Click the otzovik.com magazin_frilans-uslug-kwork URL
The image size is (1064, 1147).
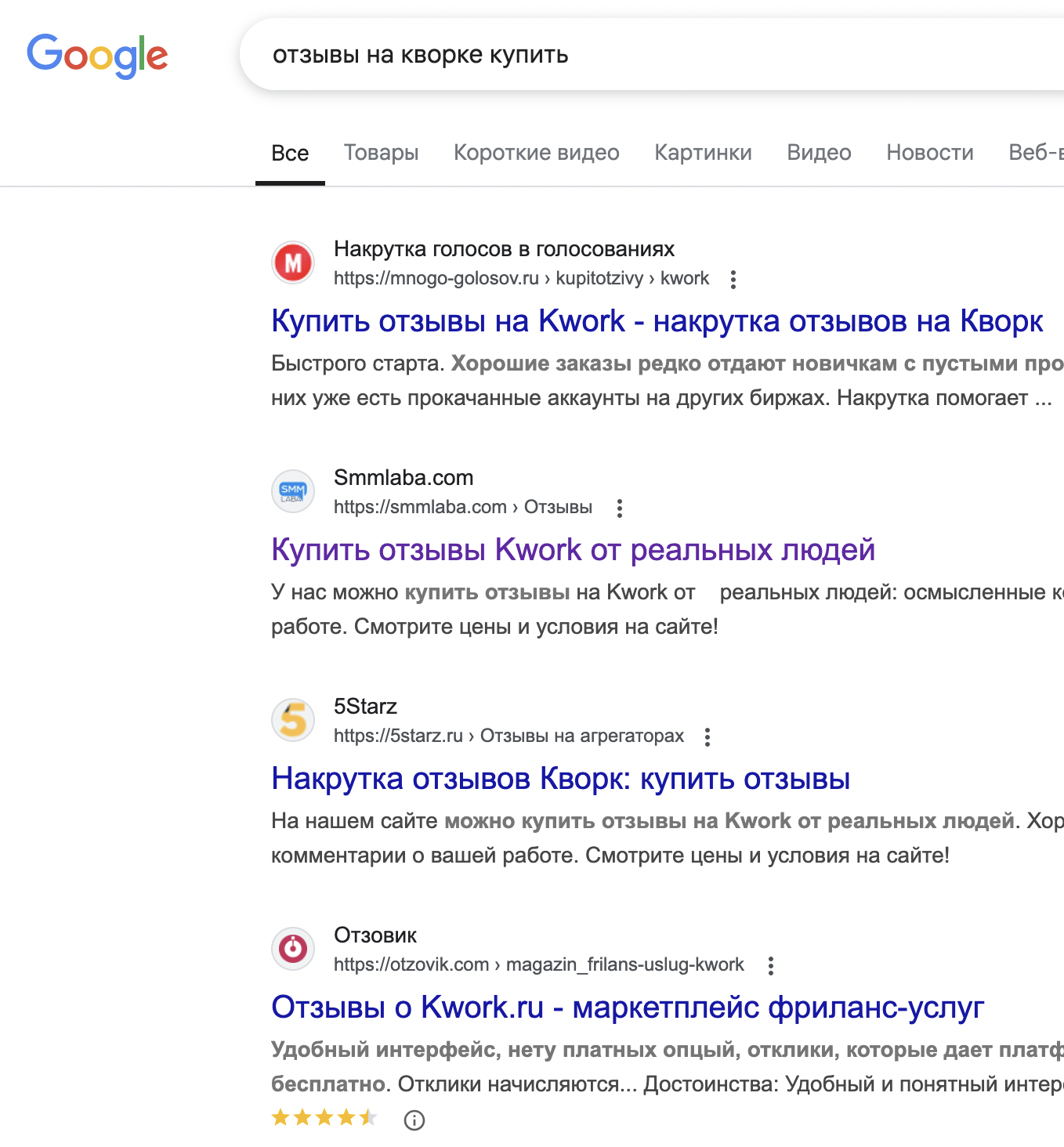pos(538,964)
